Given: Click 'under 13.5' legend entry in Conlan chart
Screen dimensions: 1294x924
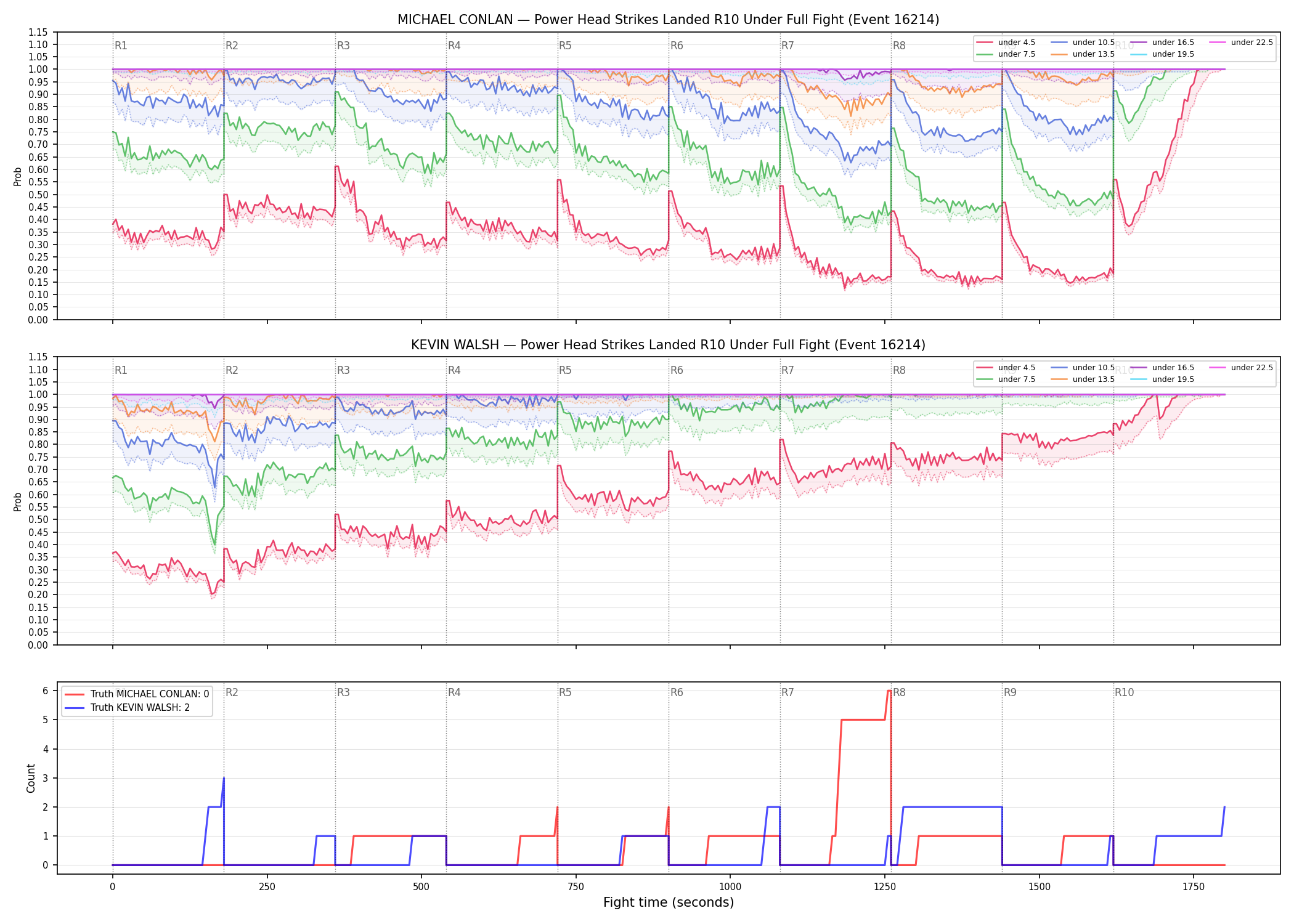Looking at the screenshot, I should coord(1083,54).
